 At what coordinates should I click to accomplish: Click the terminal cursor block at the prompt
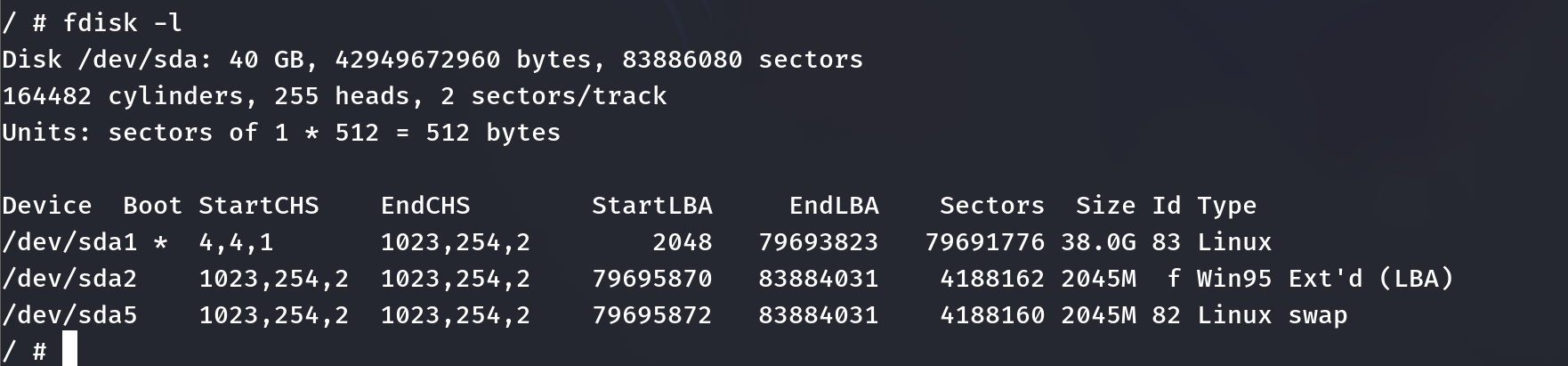[69, 349]
